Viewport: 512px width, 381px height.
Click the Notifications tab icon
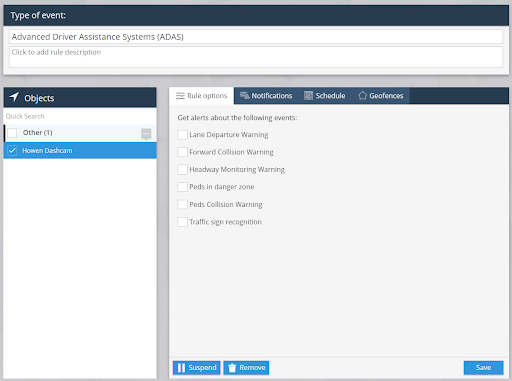coord(245,96)
